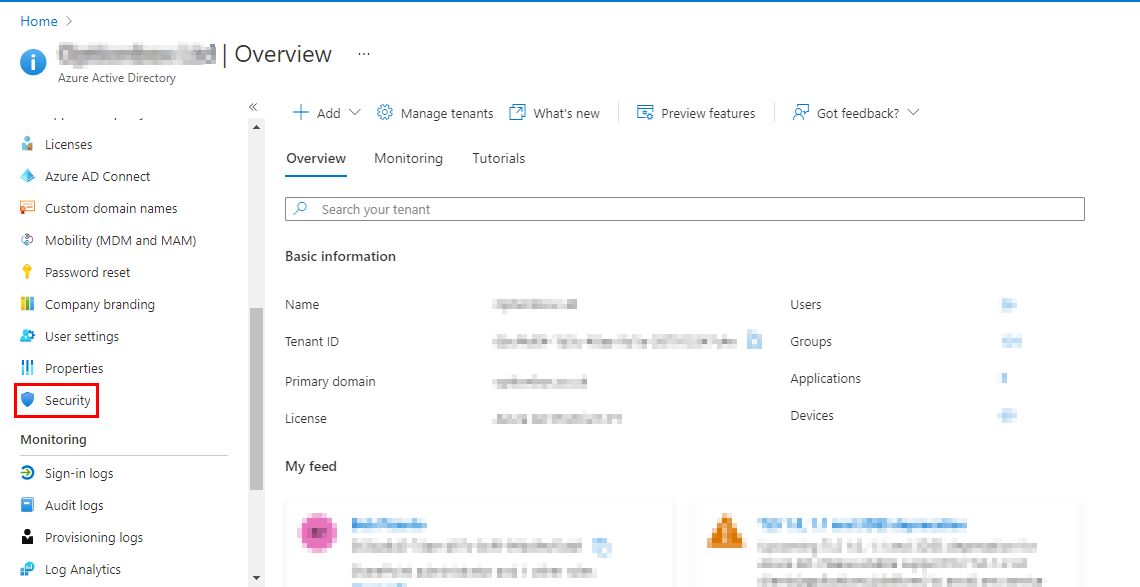Open Sign-in logs in the sidebar
The height and width of the screenshot is (587, 1140).
[79, 474]
